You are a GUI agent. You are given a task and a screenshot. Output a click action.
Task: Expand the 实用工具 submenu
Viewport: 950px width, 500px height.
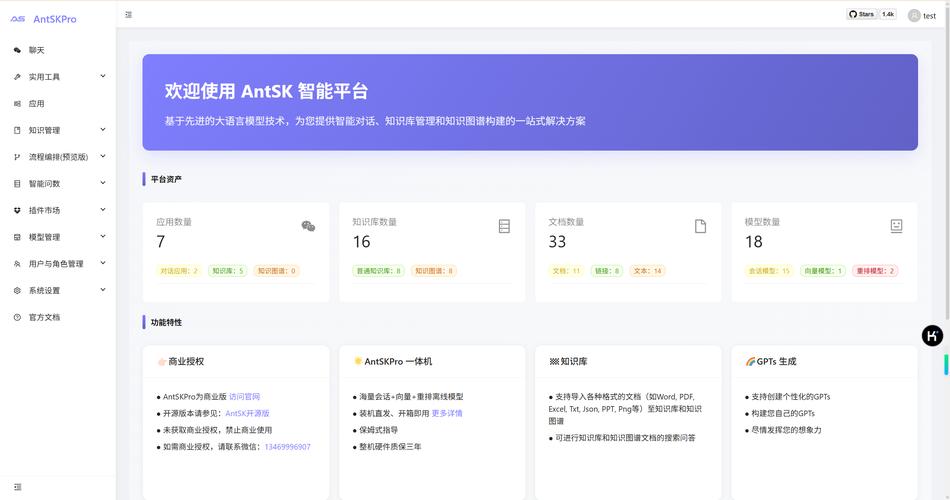(x=58, y=77)
